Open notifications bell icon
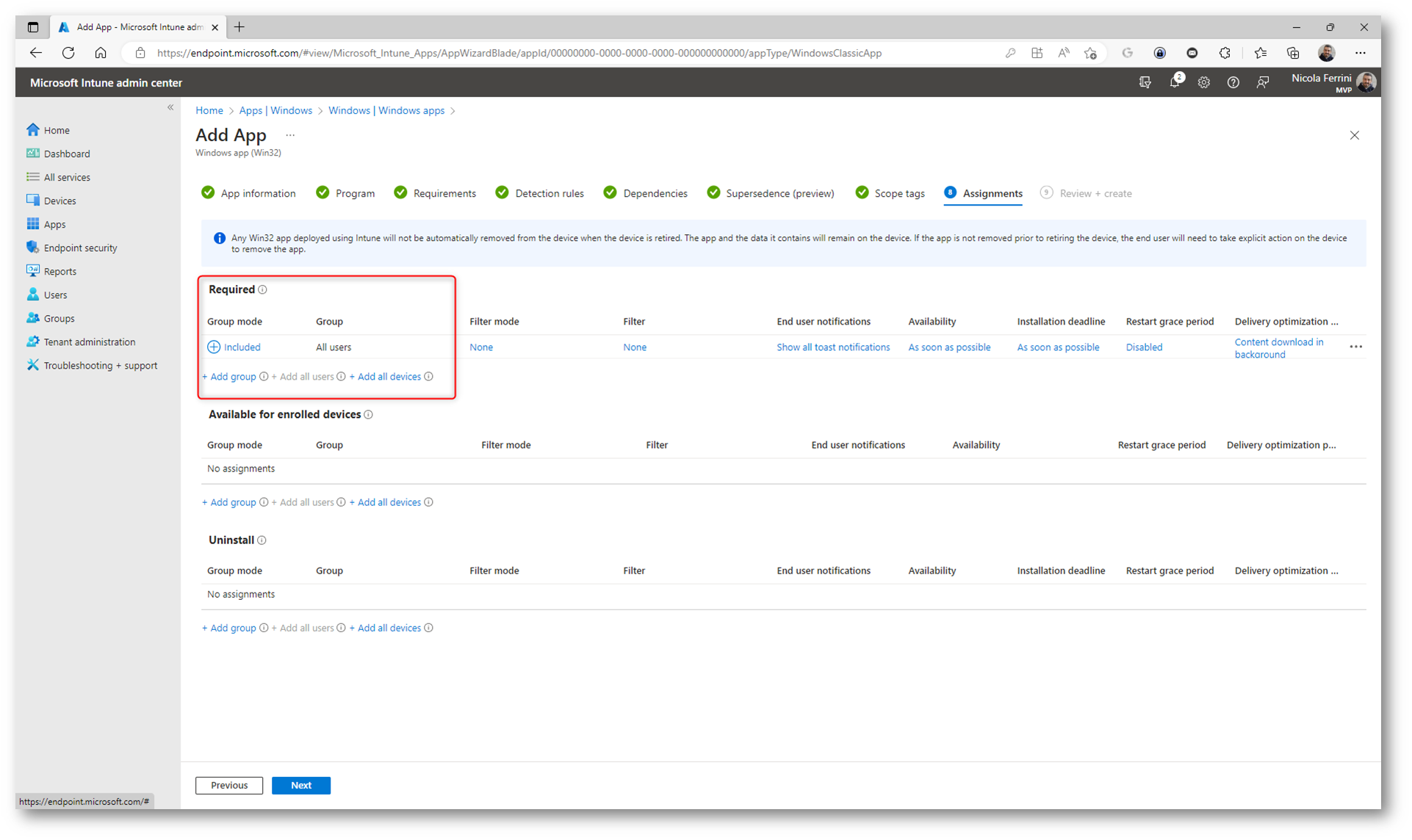The width and height of the screenshot is (1412, 840). tap(1174, 83)
